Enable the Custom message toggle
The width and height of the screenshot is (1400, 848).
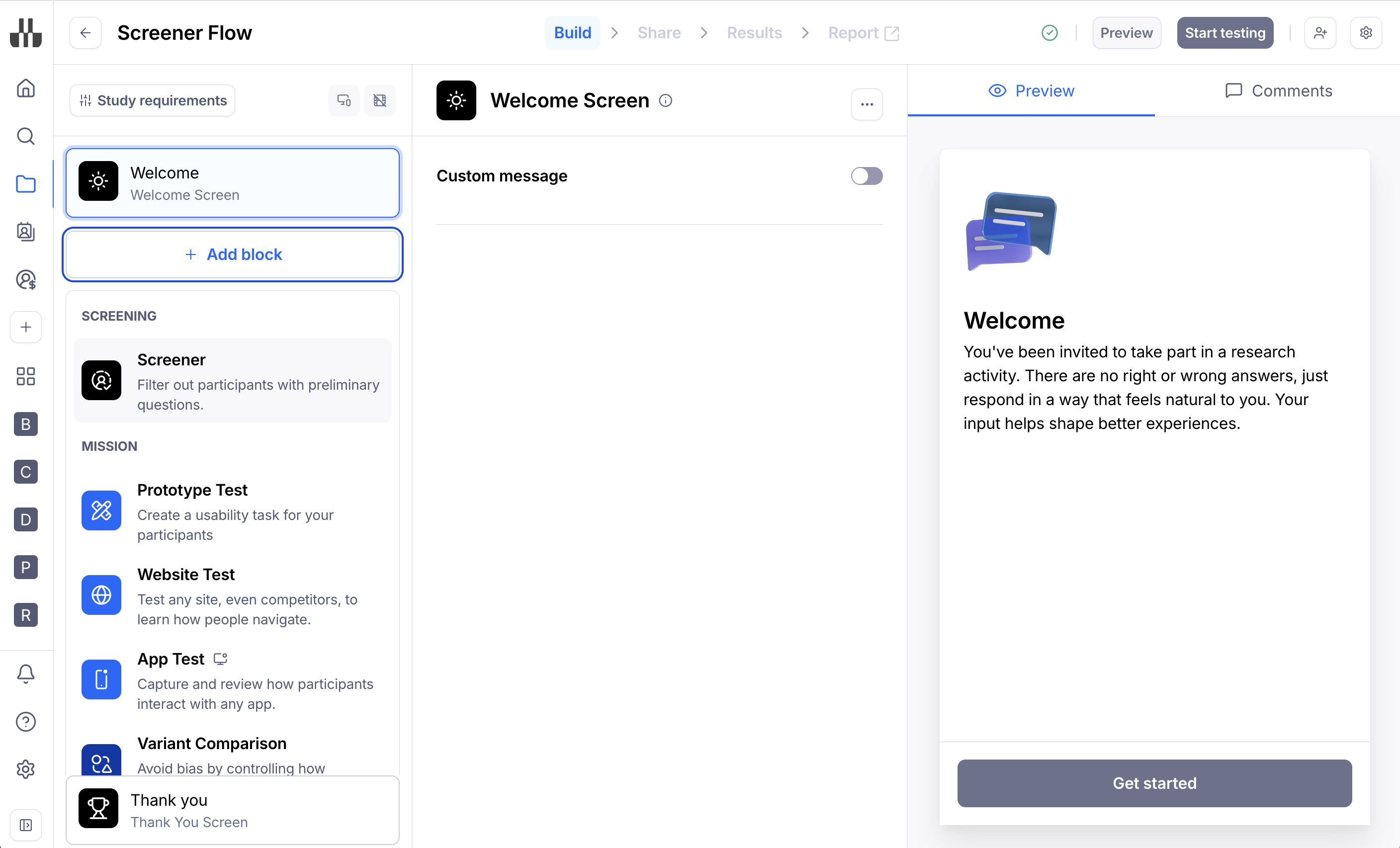(x=866, y=176)
